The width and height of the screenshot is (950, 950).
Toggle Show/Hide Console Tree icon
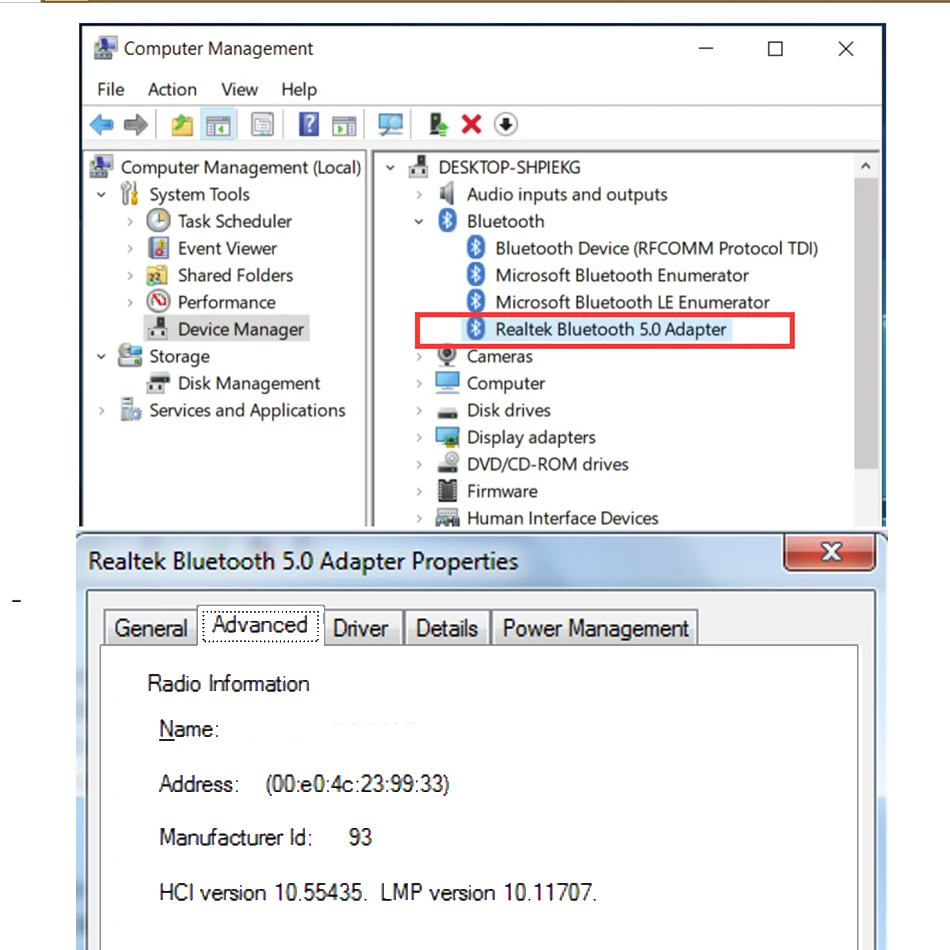point(218,125)
